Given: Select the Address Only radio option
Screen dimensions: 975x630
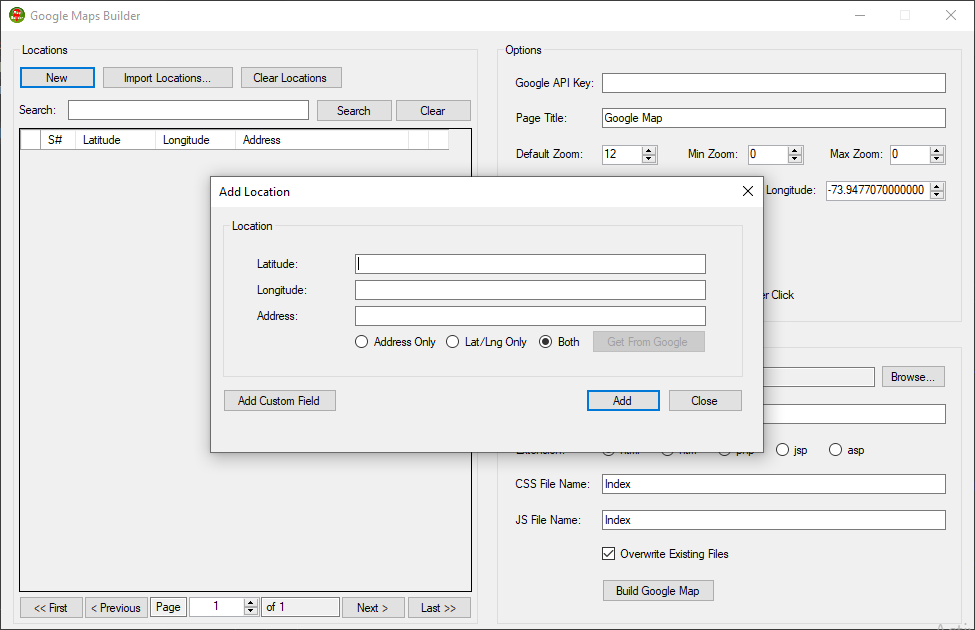Looking at the screenshot, I should pos(361,341).
